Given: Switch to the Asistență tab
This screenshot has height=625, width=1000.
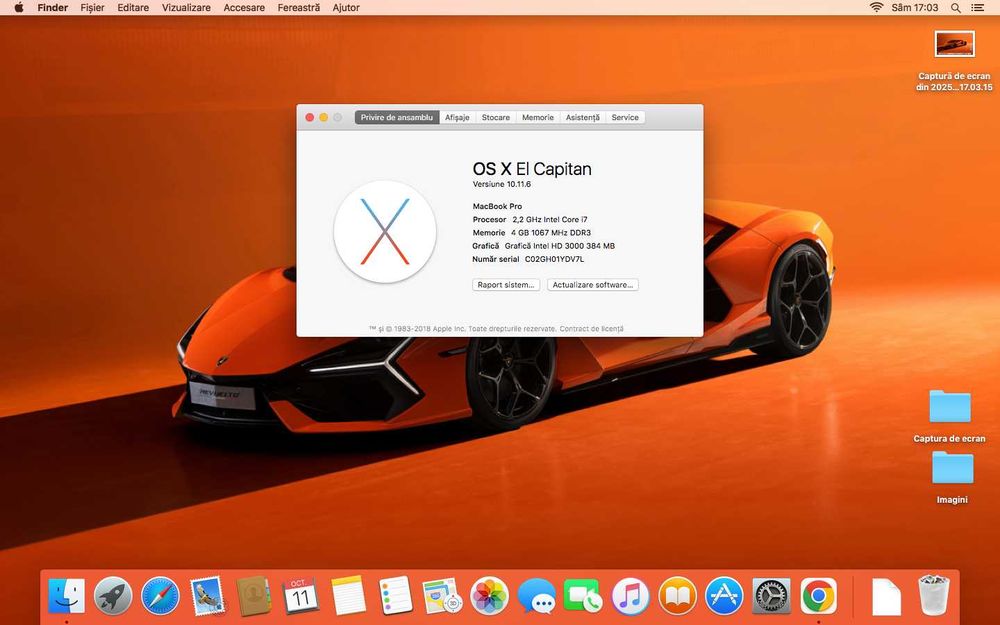Looking at the screenshot, I should [x=582, y=117].
